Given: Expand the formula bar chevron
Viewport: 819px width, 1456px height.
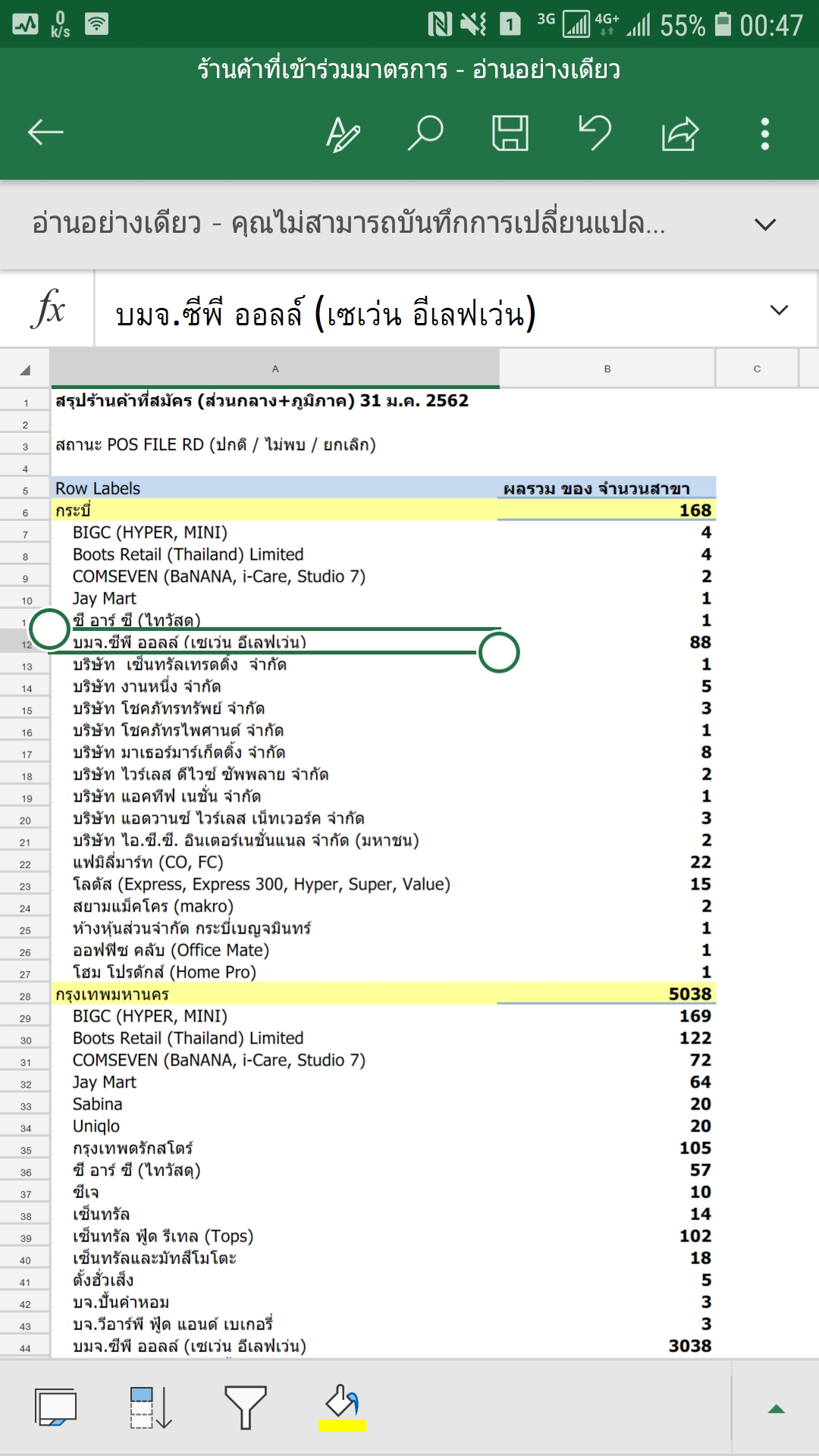Looking at the screenshot, I should (x=779, y=309).
